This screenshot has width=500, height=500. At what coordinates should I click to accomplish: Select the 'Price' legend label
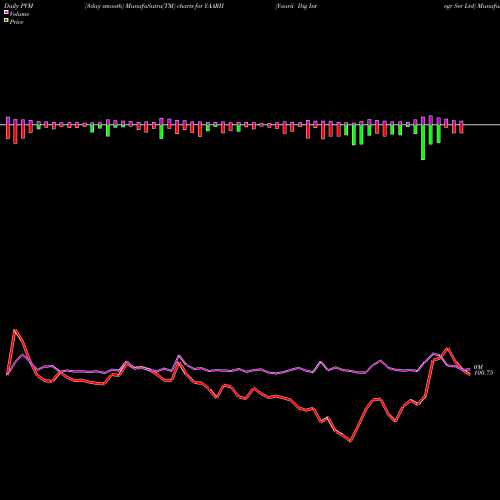pyautogui.click(x=16, y=22)
